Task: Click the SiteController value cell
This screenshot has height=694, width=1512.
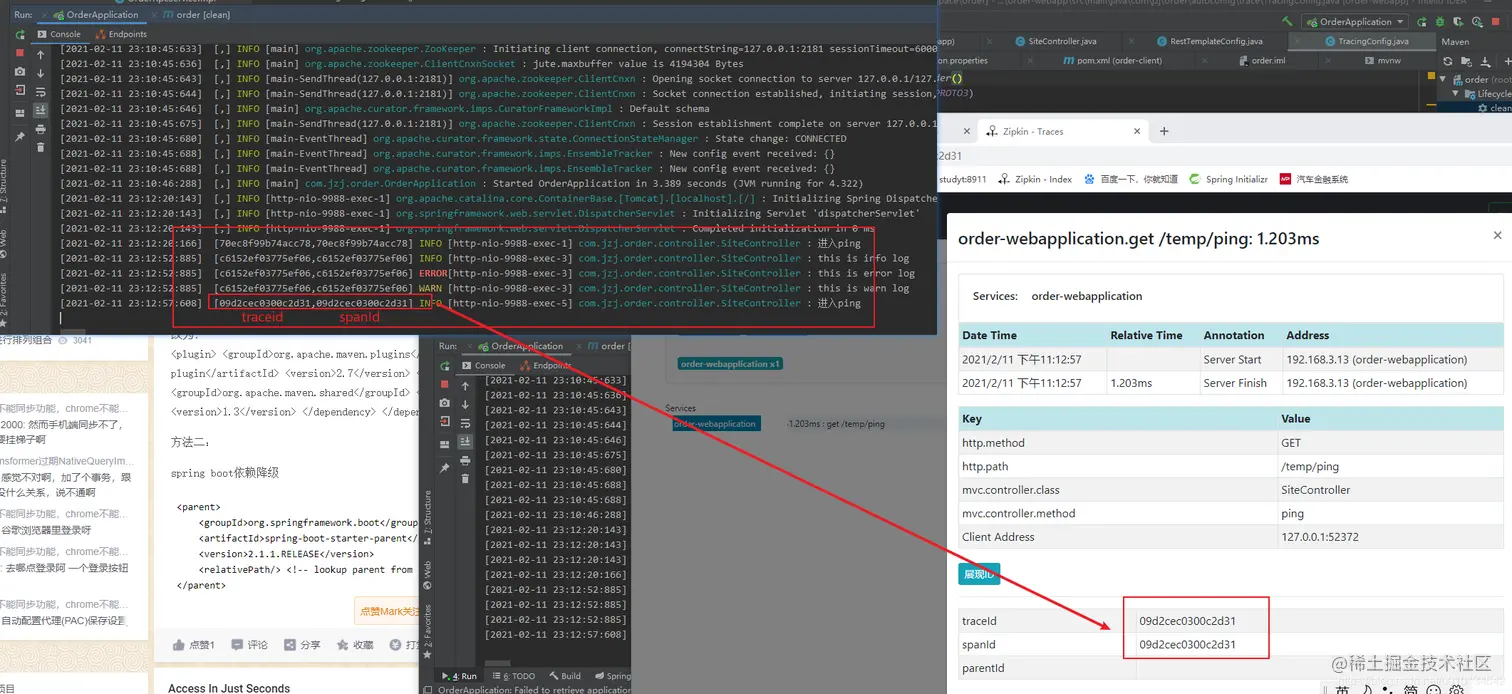Action: click(1390, 490)
